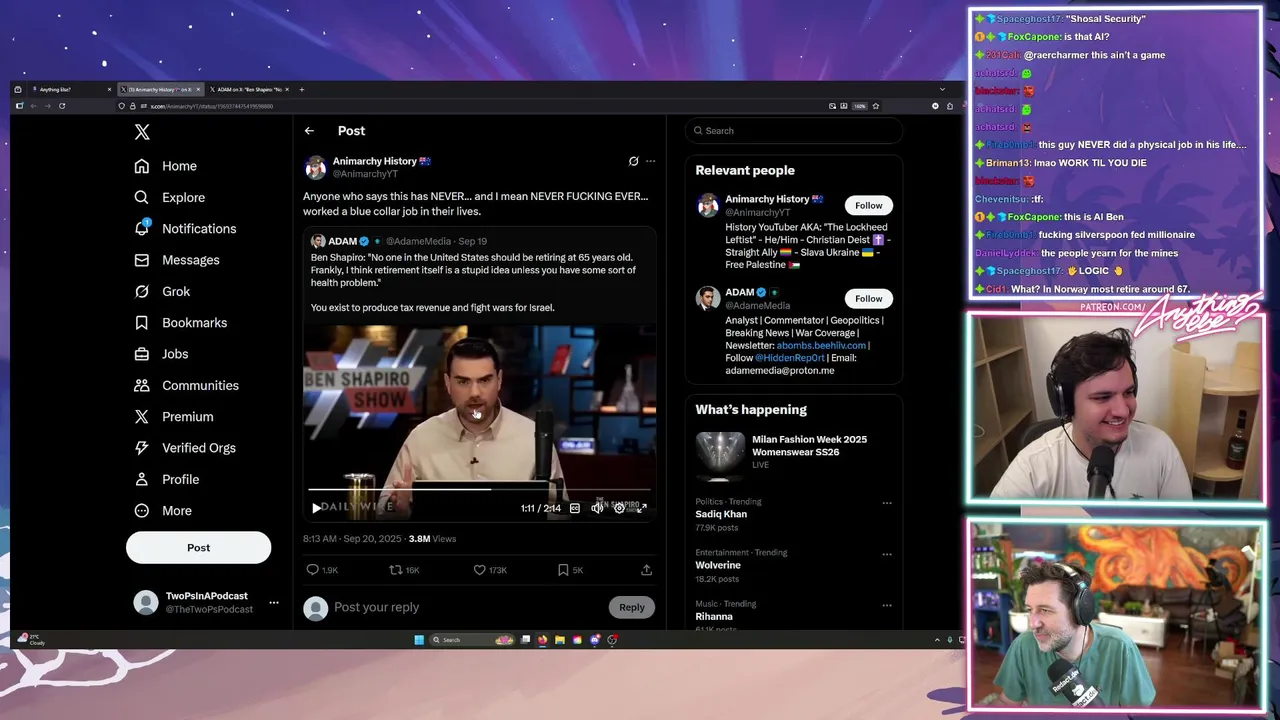Enter fullscreen on the video

click(x=641, y=508)
